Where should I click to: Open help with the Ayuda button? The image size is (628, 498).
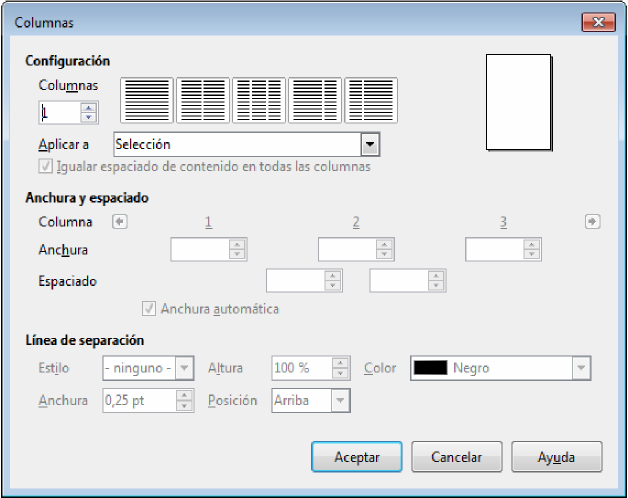[x=556, y=457]
